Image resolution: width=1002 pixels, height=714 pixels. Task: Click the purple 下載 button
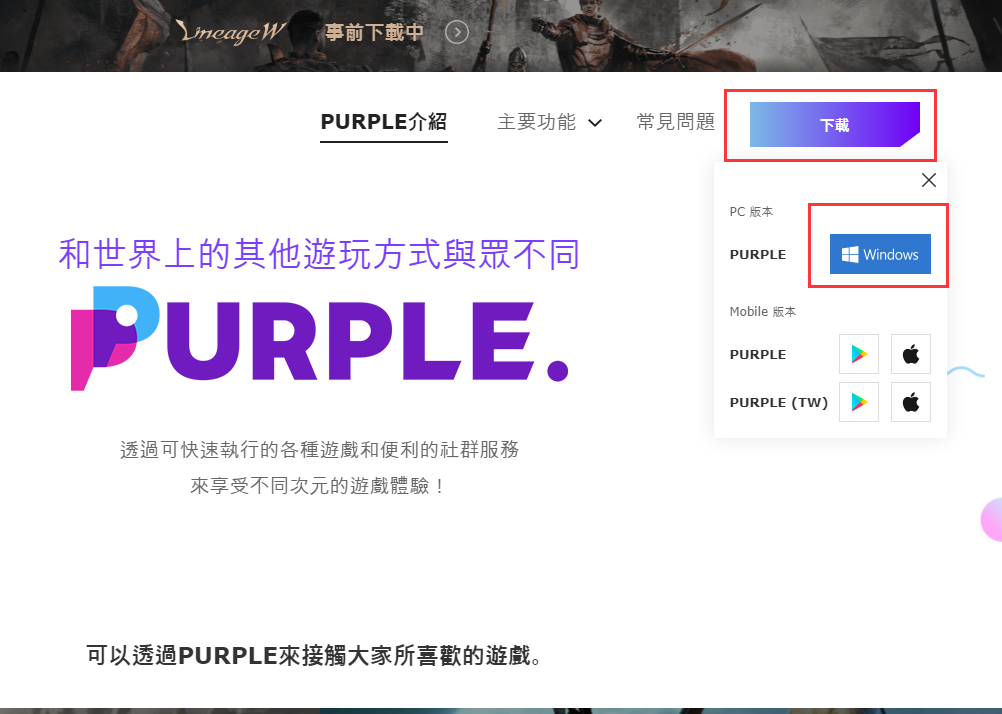(x=835, y=125)
